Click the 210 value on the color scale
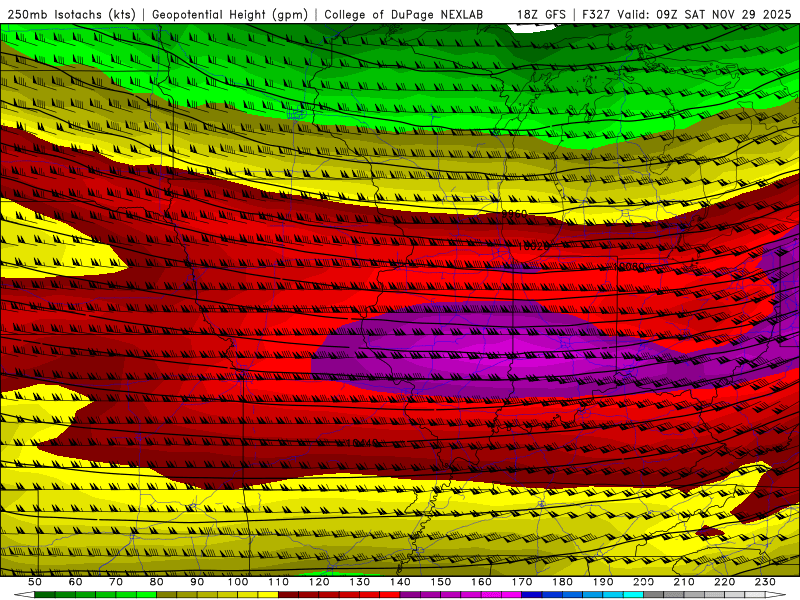This screenshot has width=800, height=600. pyautogui.click(x=684, y=582)
